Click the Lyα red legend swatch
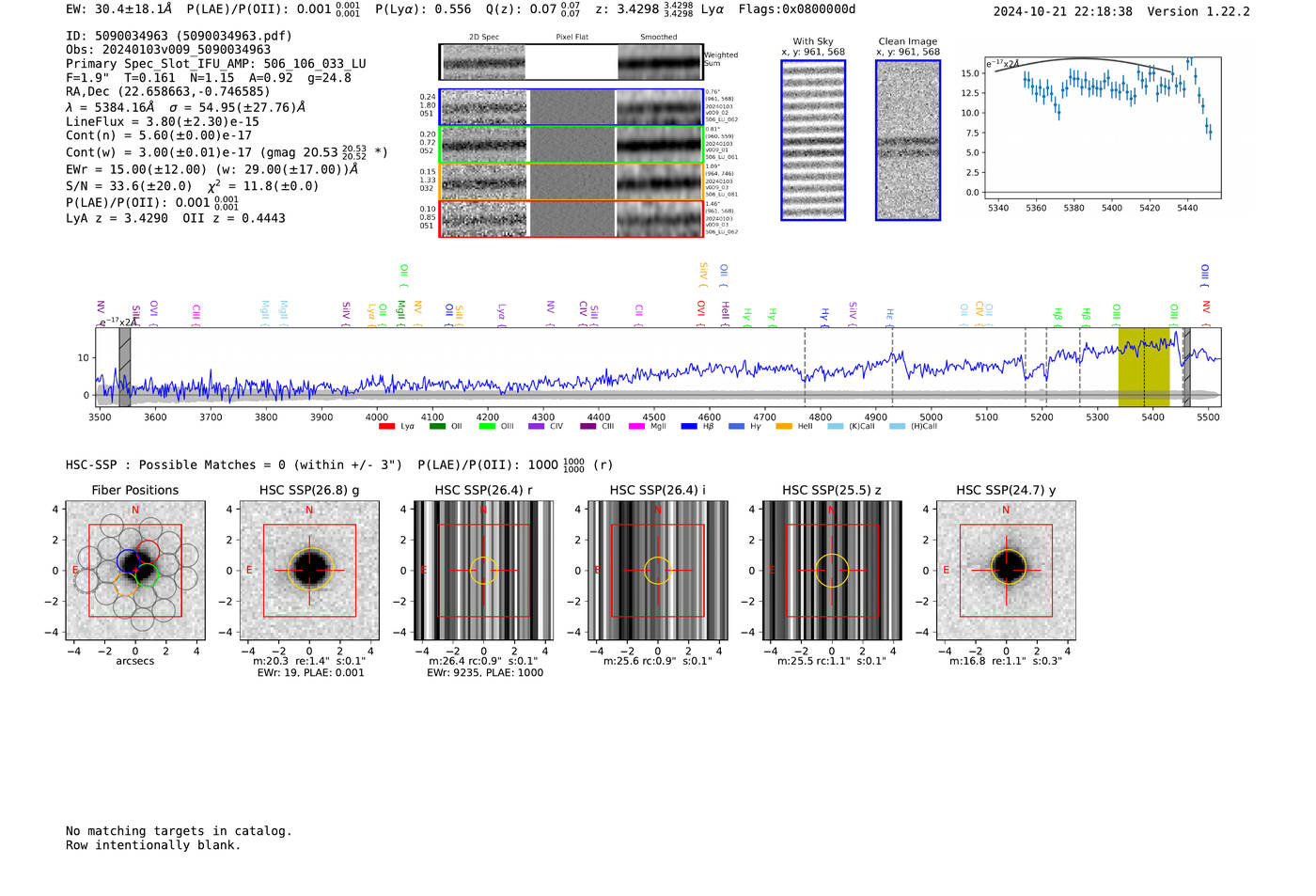 tap(386, 427)
